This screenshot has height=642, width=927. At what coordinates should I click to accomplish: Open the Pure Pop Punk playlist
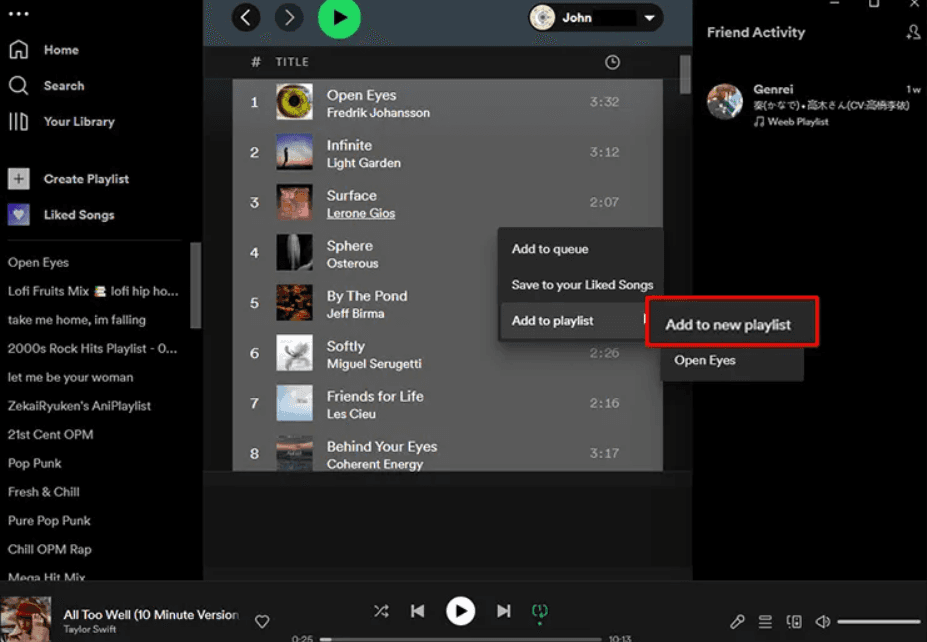[49, 521]
